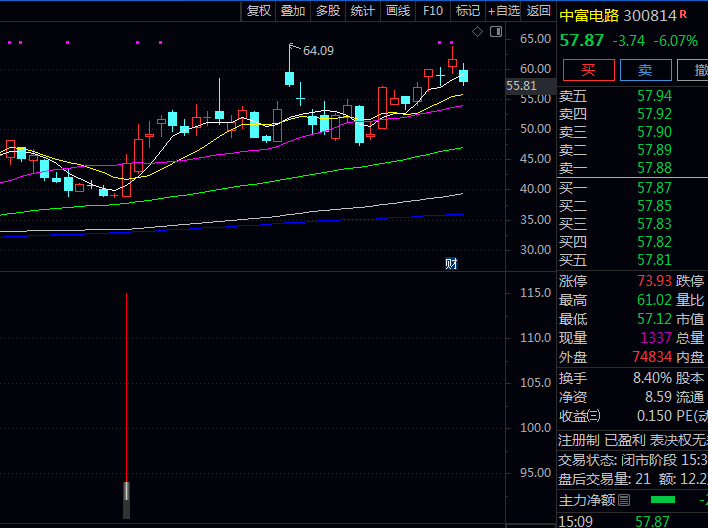The width and height of the screenshot is (708, 528).
Task: Click the 撤 cancel order button
Action: point(694,70)
